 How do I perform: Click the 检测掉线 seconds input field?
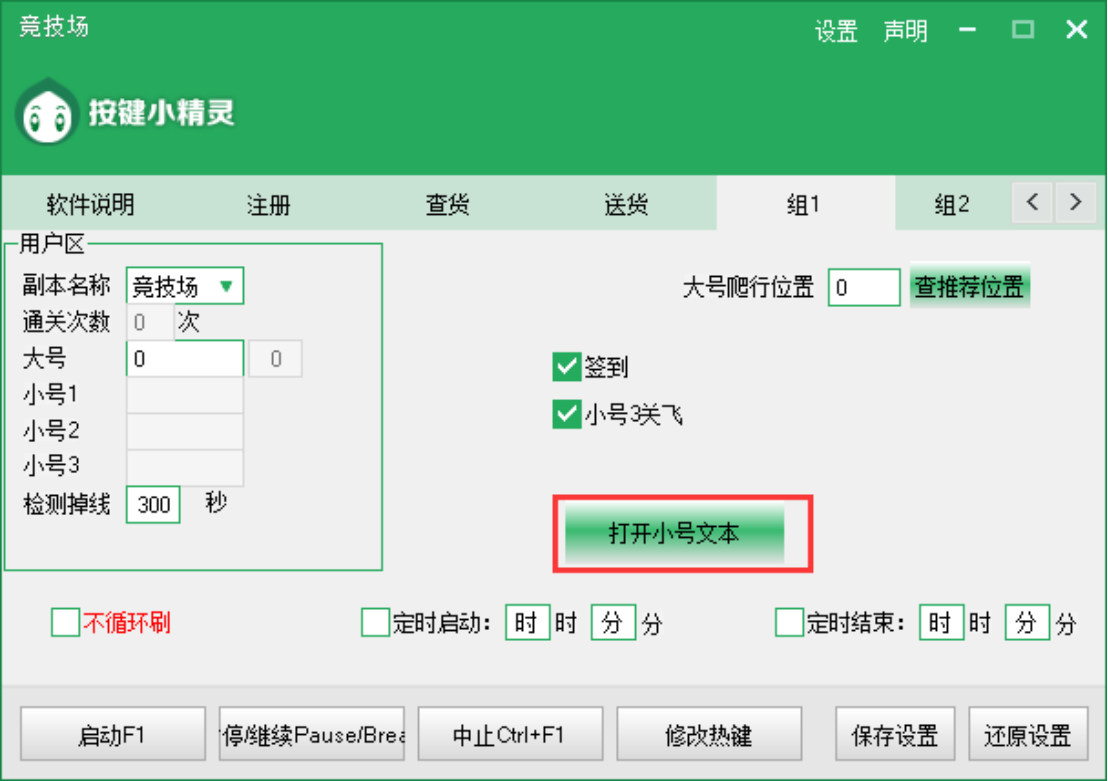[153, 505]
